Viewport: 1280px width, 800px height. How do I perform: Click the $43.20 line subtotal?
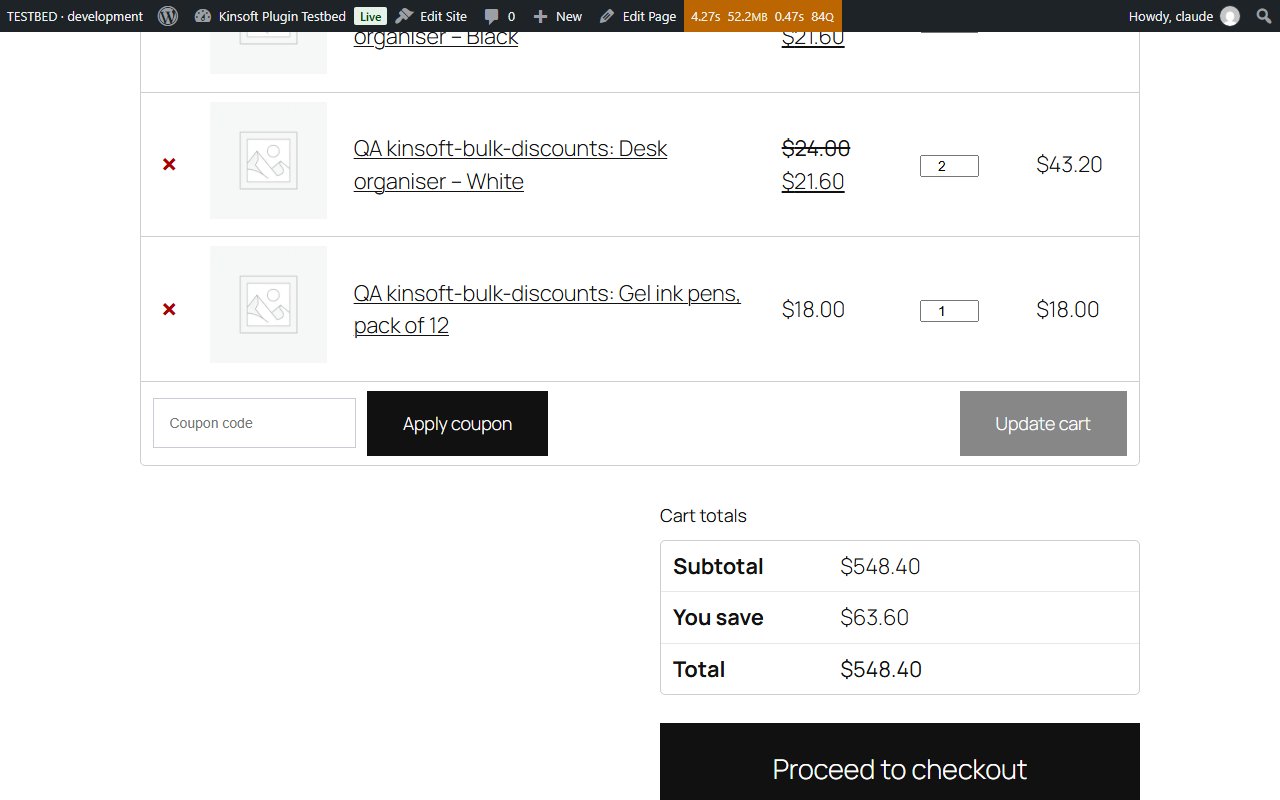pyautogui.click(x=1069, y=164)
